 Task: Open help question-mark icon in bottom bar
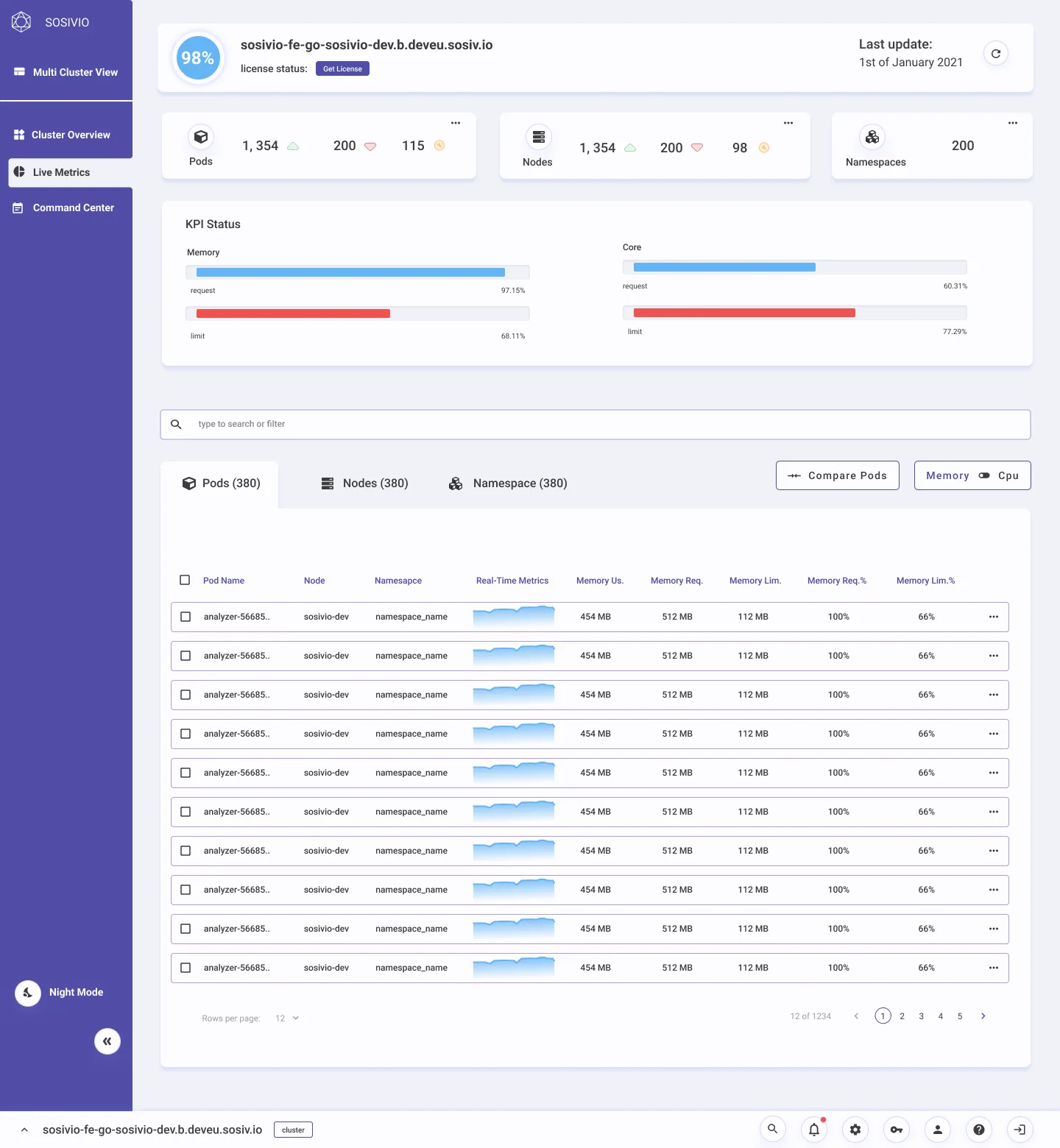(x=979, y=1129)
